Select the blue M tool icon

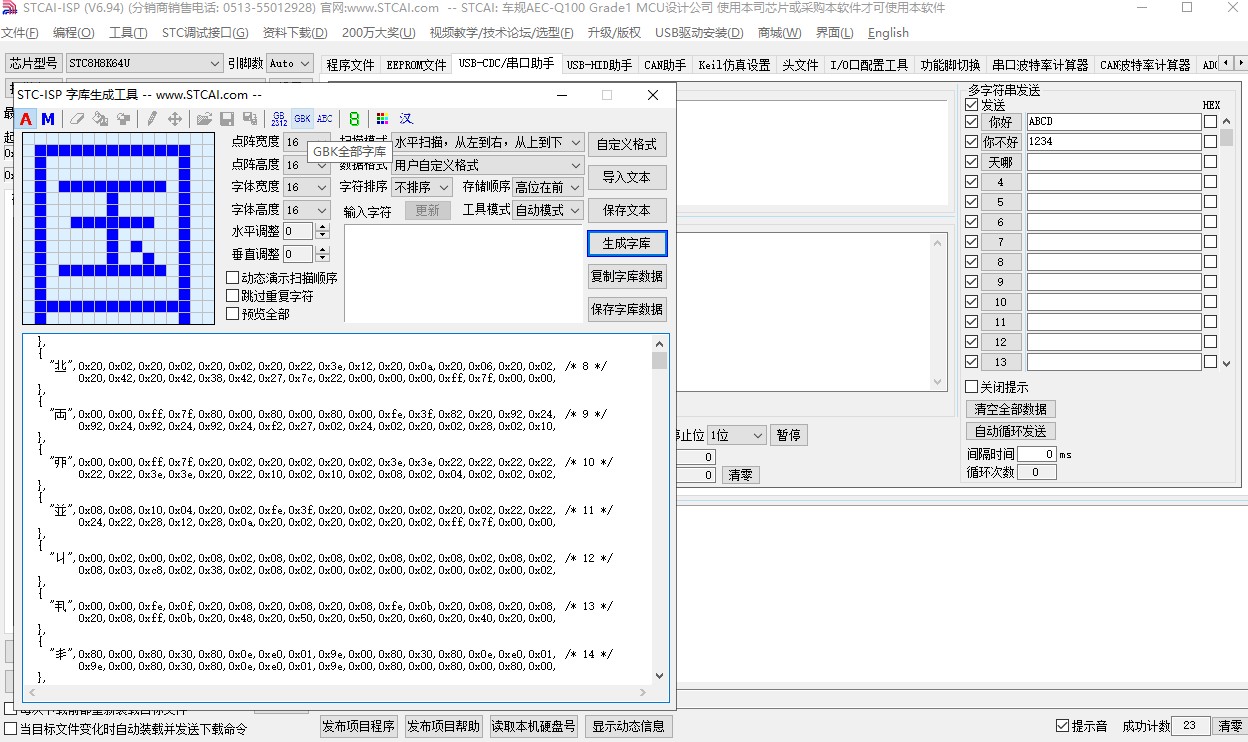(x=47, y=119)
